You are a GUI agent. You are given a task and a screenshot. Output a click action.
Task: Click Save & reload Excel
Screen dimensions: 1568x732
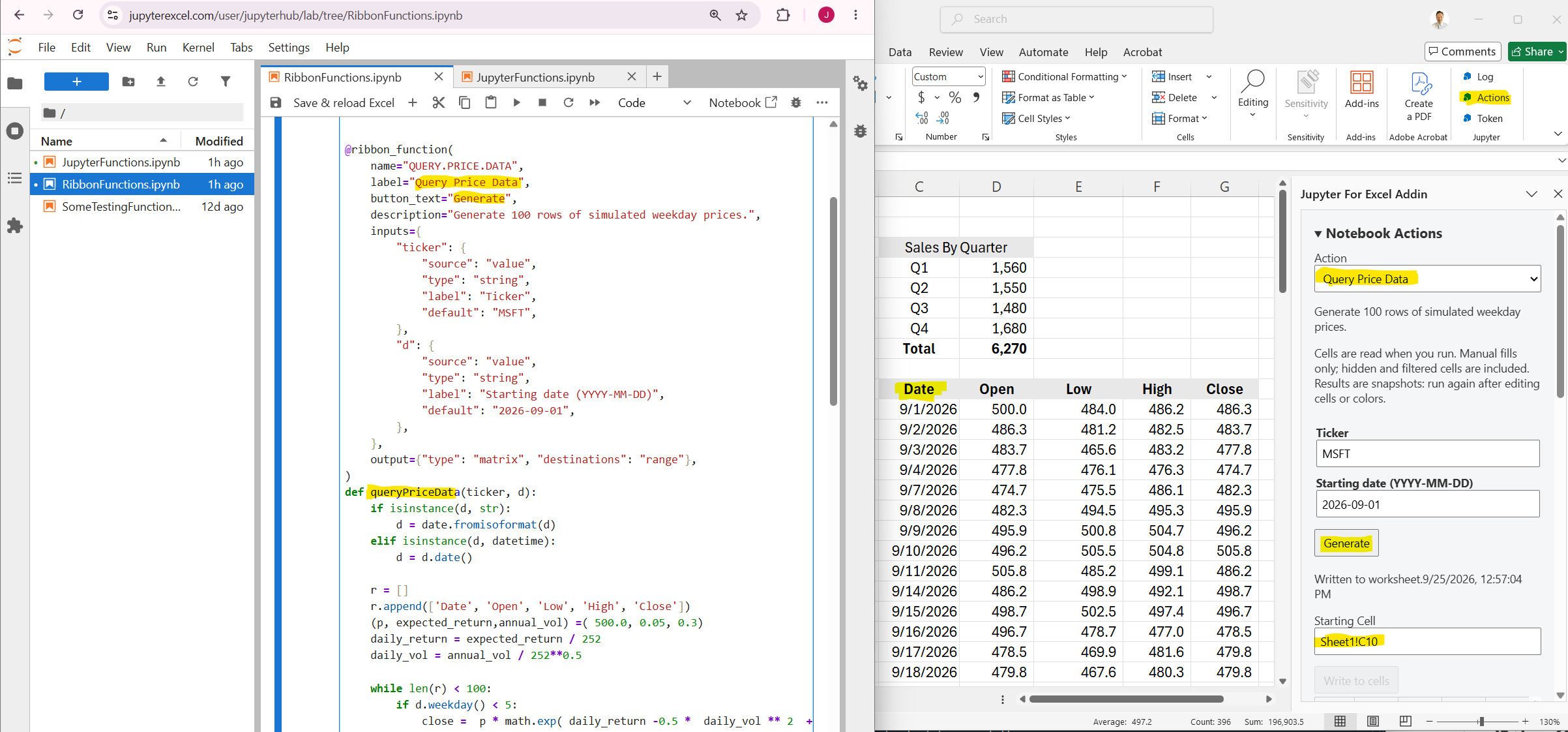click(344, 102)
